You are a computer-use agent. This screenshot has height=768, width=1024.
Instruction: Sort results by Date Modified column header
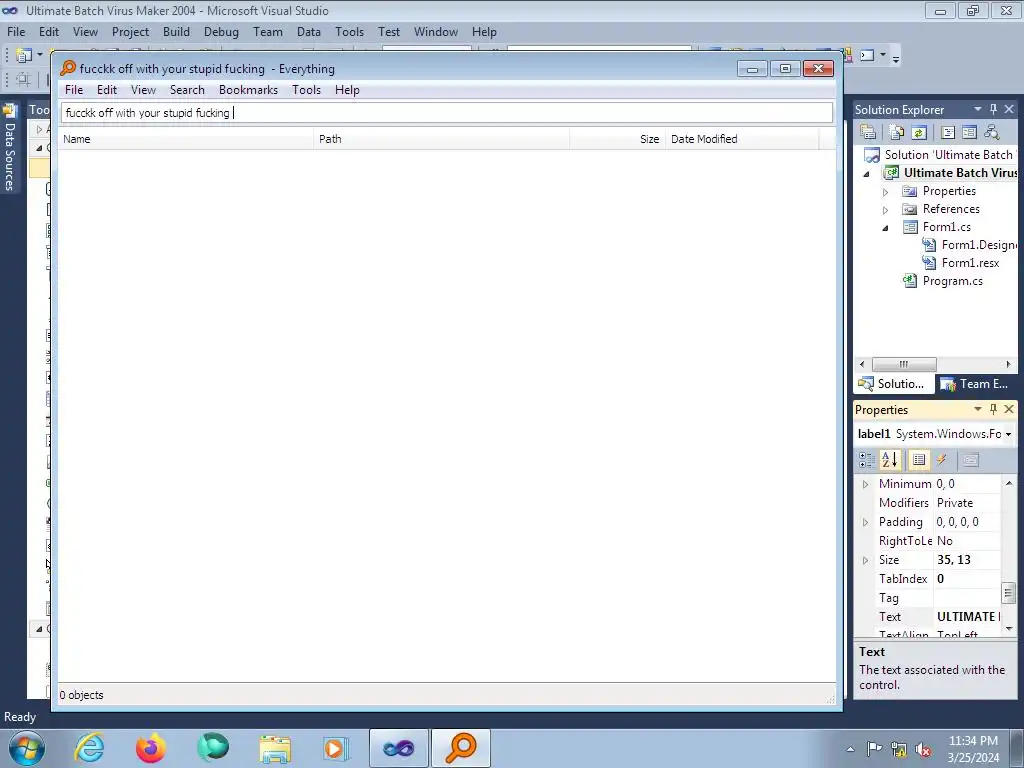point(742,139)
